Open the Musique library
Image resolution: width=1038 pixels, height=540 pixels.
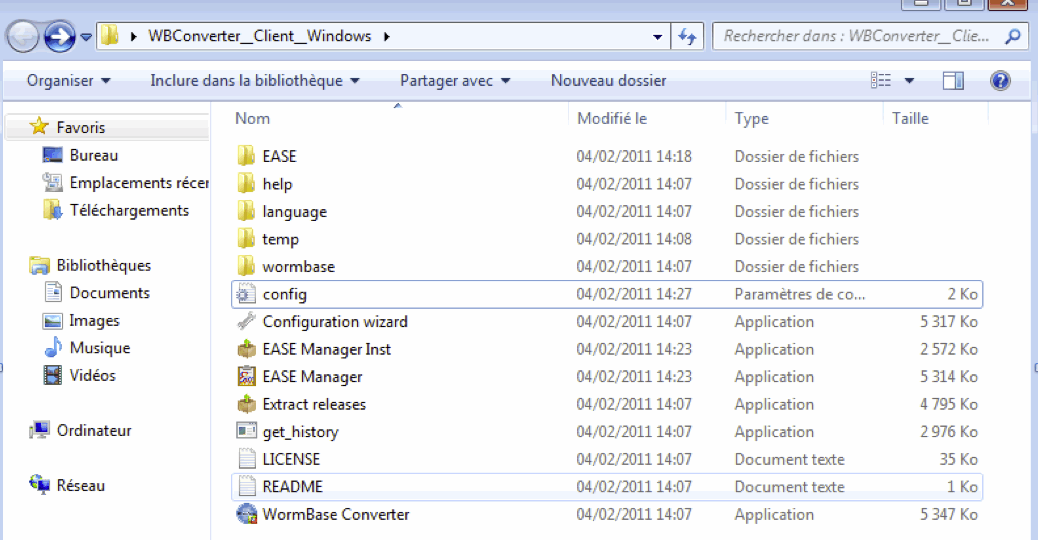(100, 348)
